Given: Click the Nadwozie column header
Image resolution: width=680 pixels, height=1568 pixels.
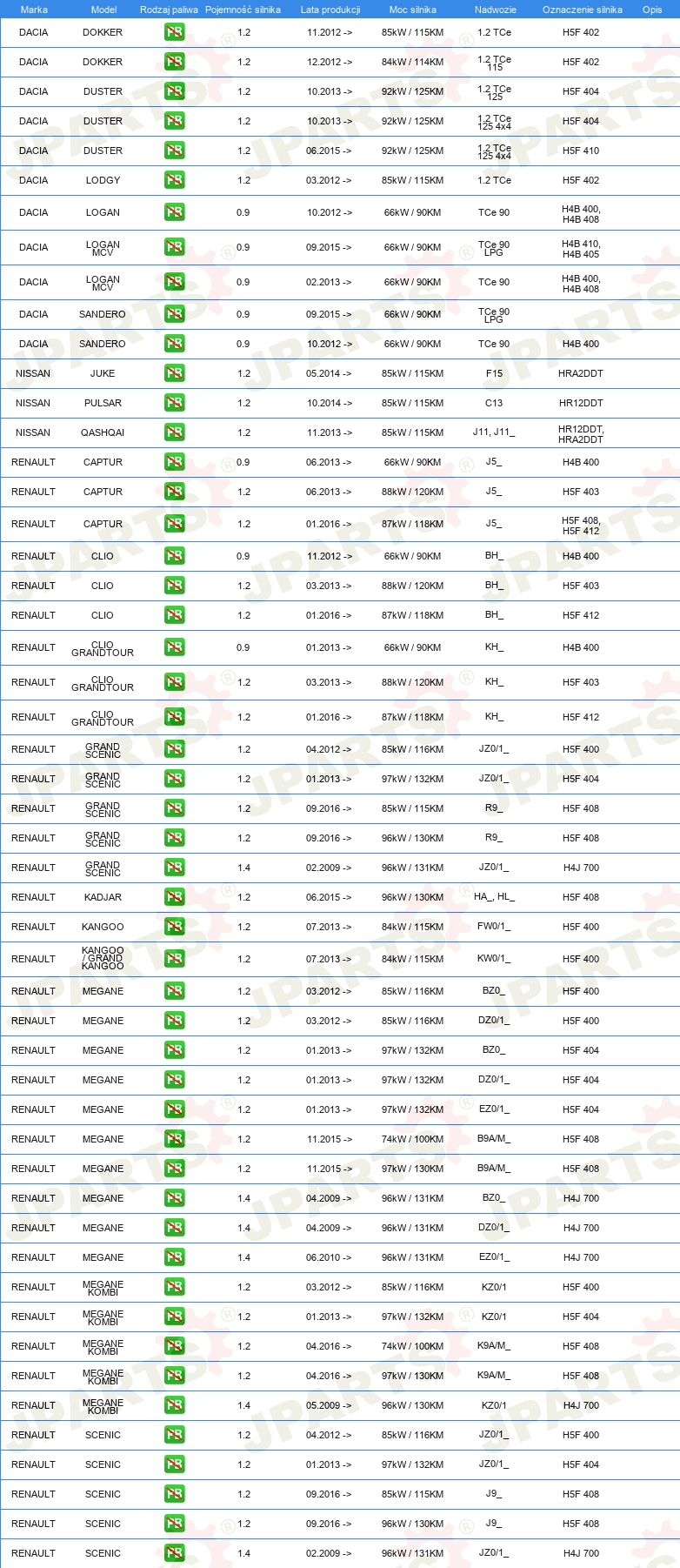Looking at the screenshot, I should (x=496, y=10).
